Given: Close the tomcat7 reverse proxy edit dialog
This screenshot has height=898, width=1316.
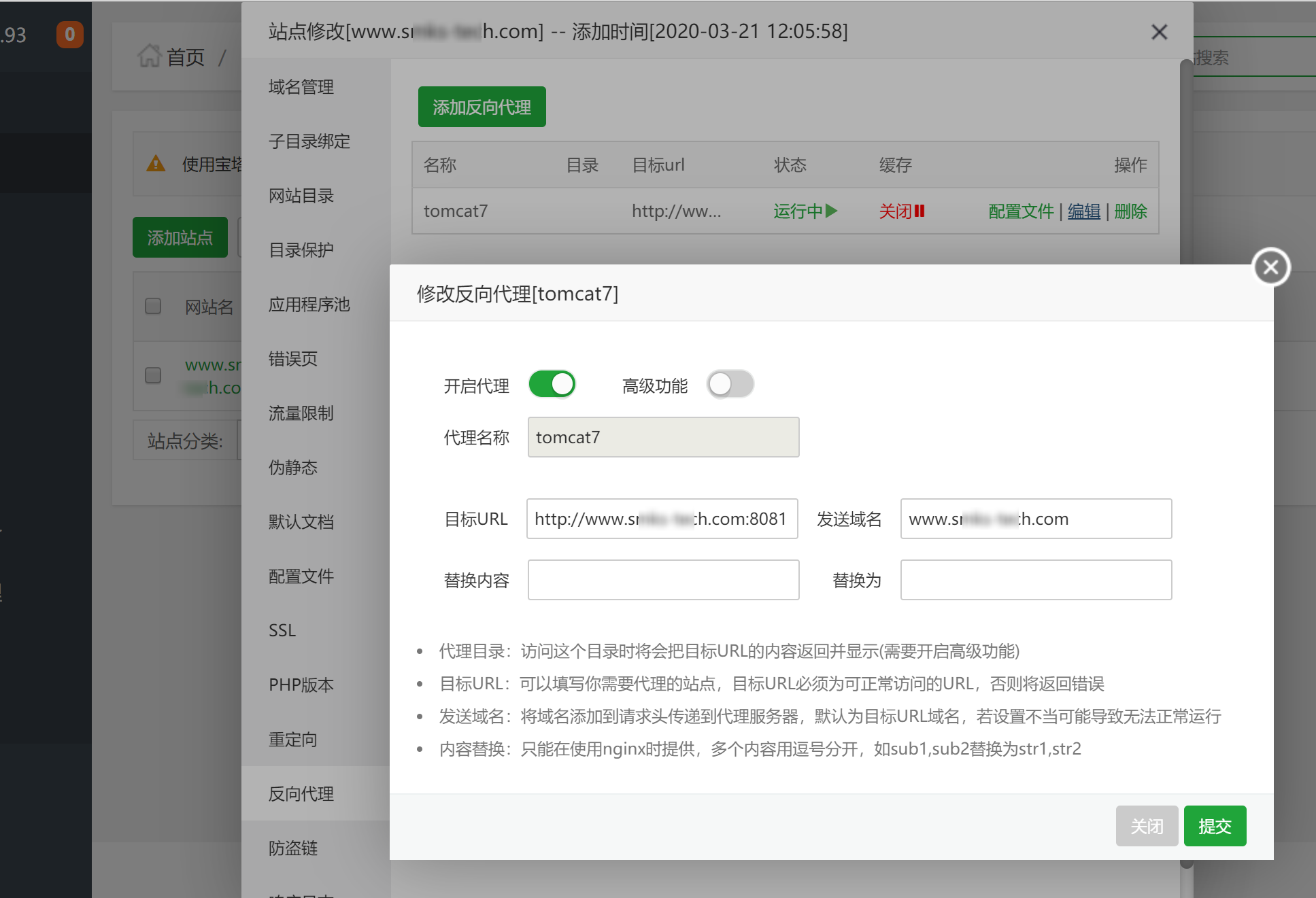Looking at the screenshot, I should [1270, 267].
